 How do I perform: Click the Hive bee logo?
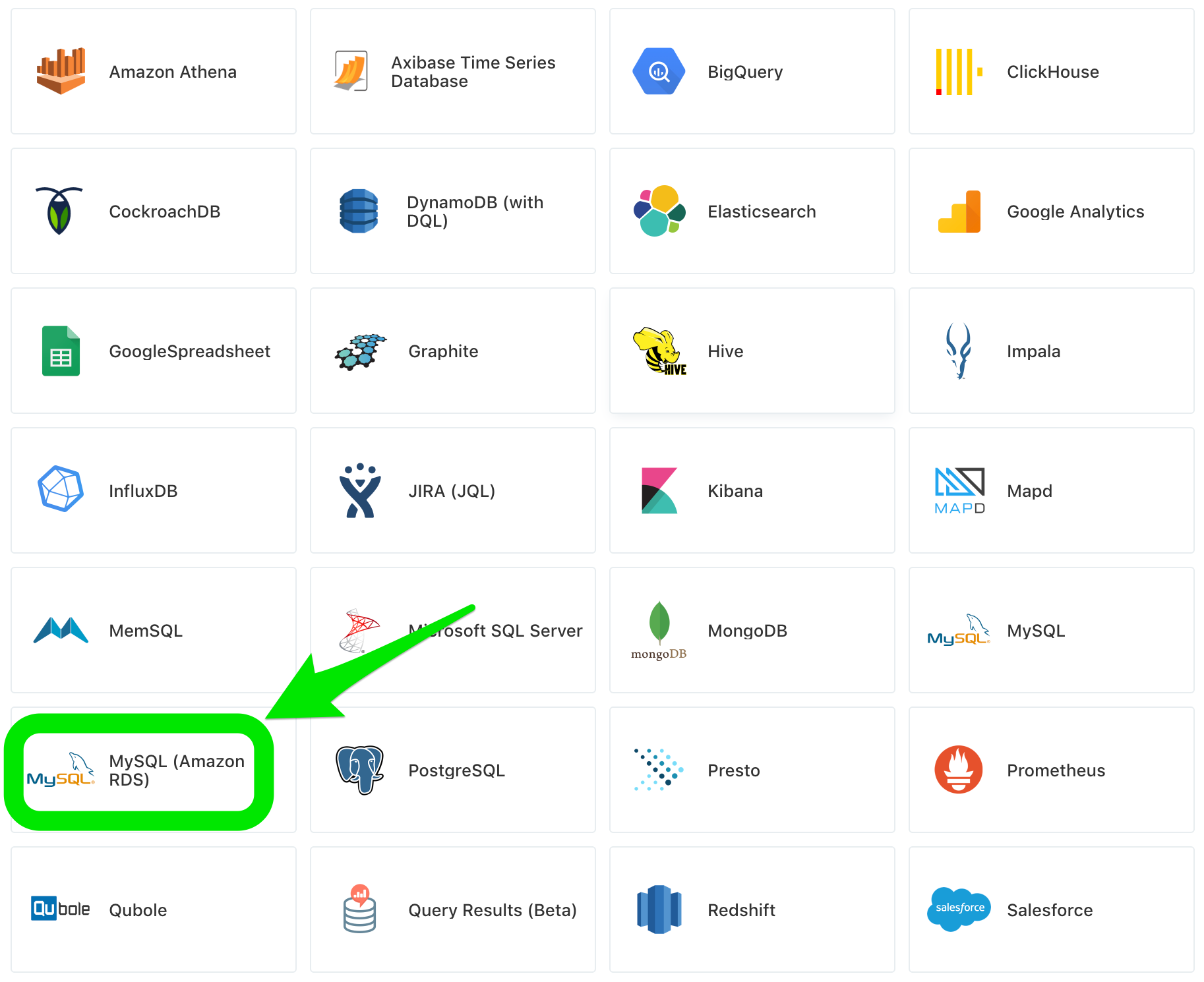pos(659,351)
